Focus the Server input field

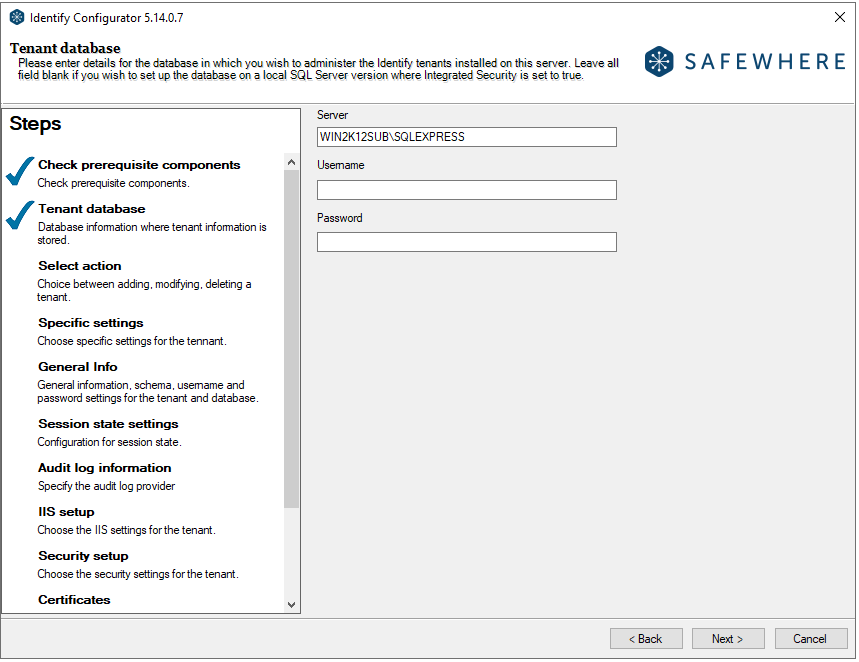tap(467, 137)
